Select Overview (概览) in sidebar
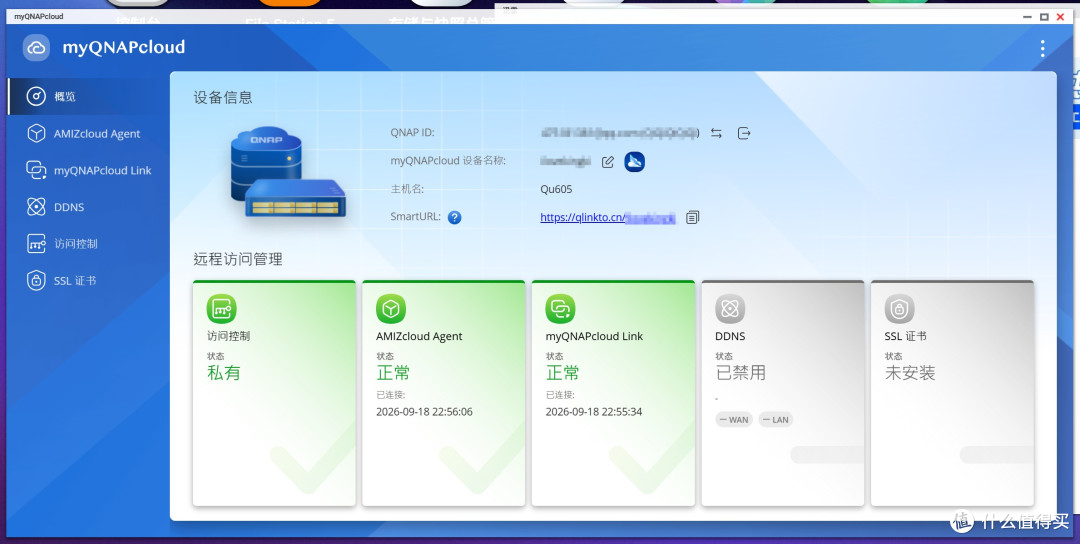Viewport: 1080px width, 544px height. (89, 96)
